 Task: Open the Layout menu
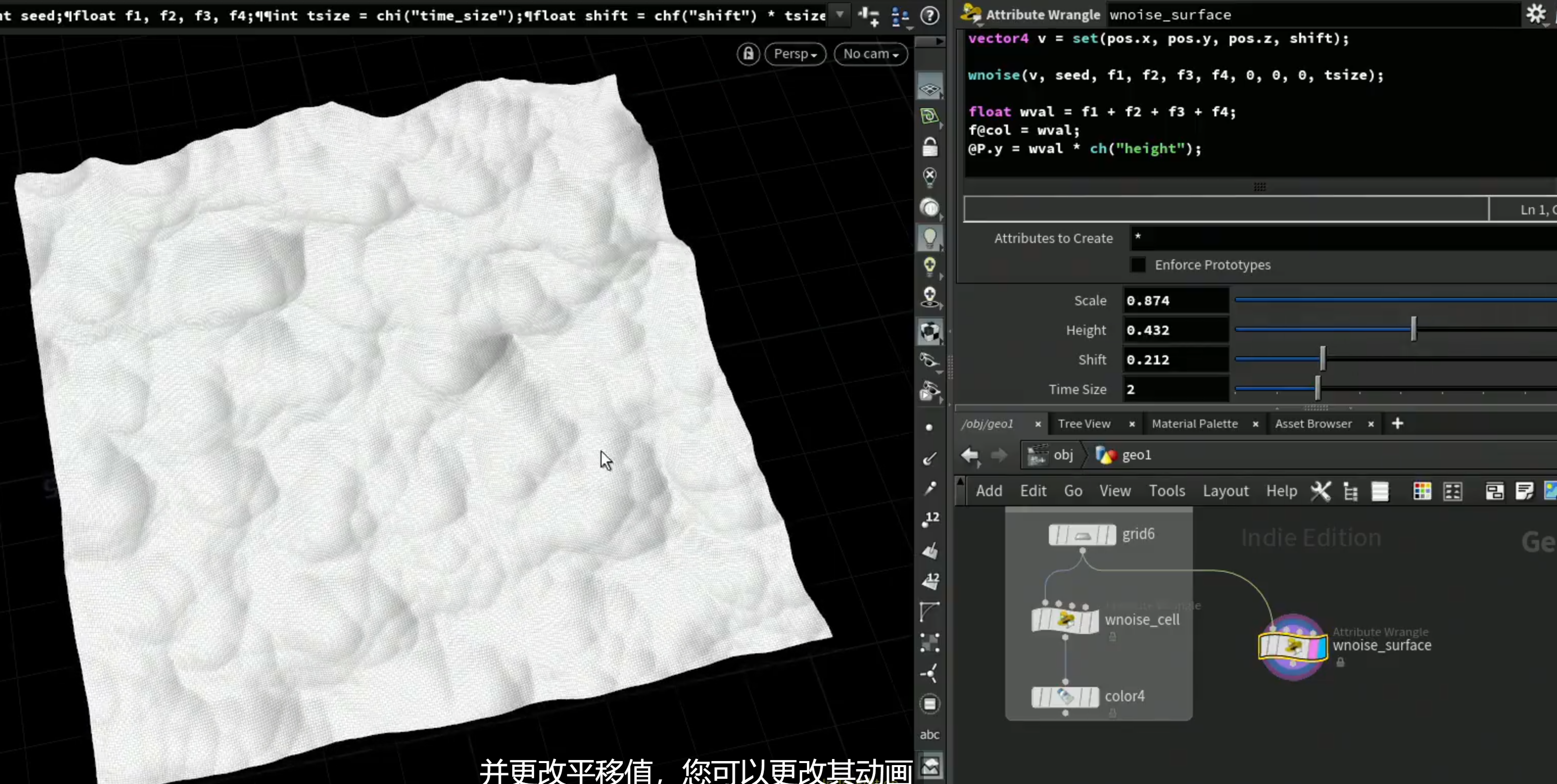[x=1225, y=491]
